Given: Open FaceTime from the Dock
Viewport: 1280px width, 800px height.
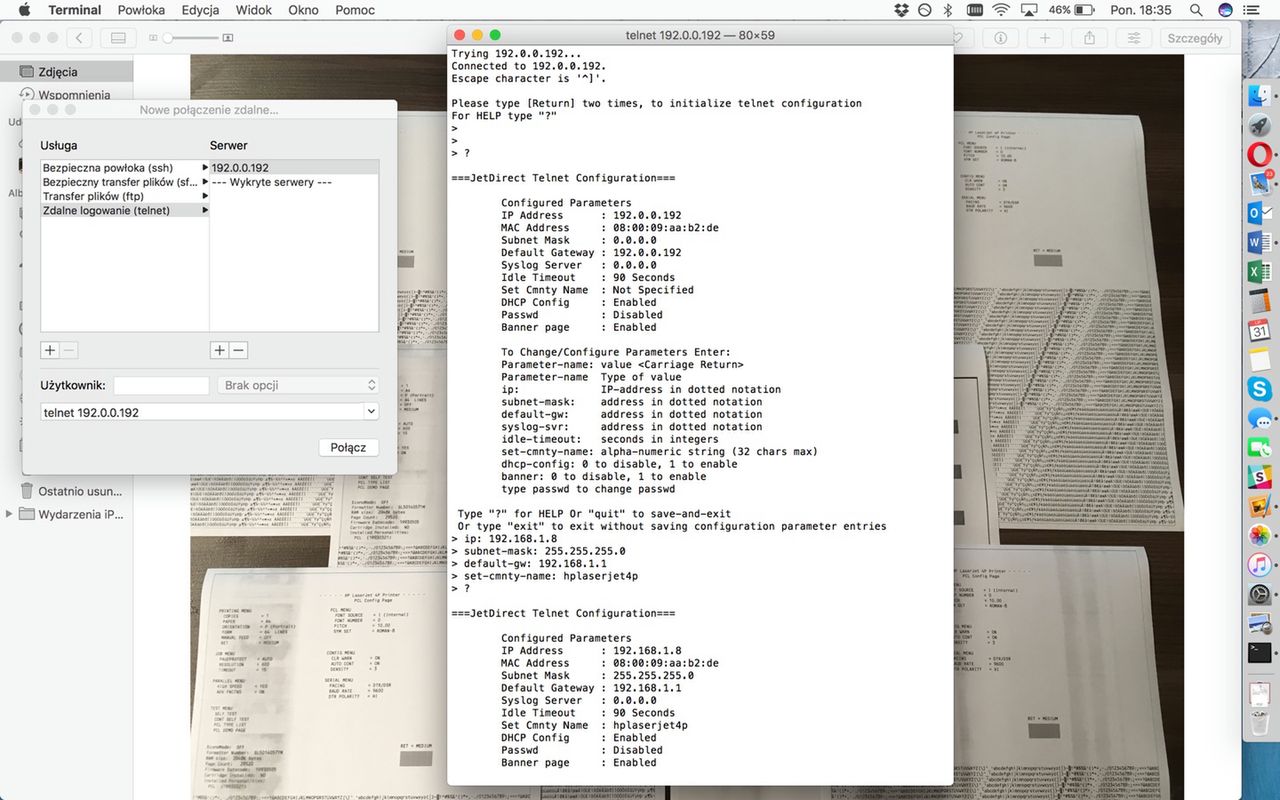Looking at the screenshot, I should [1260, 448].
